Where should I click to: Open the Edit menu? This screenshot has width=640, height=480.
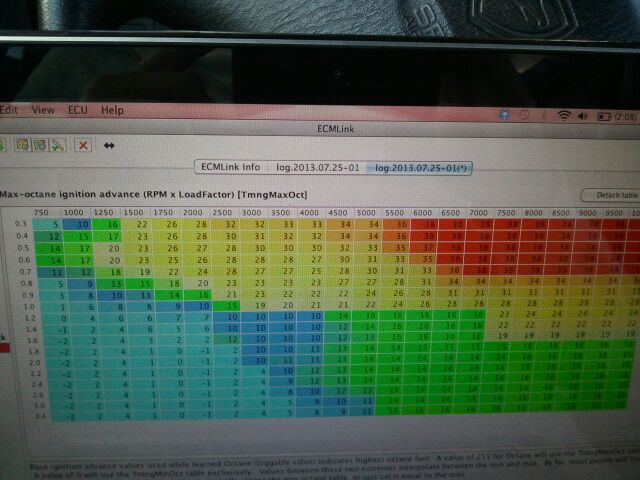[x=9, y=109]
